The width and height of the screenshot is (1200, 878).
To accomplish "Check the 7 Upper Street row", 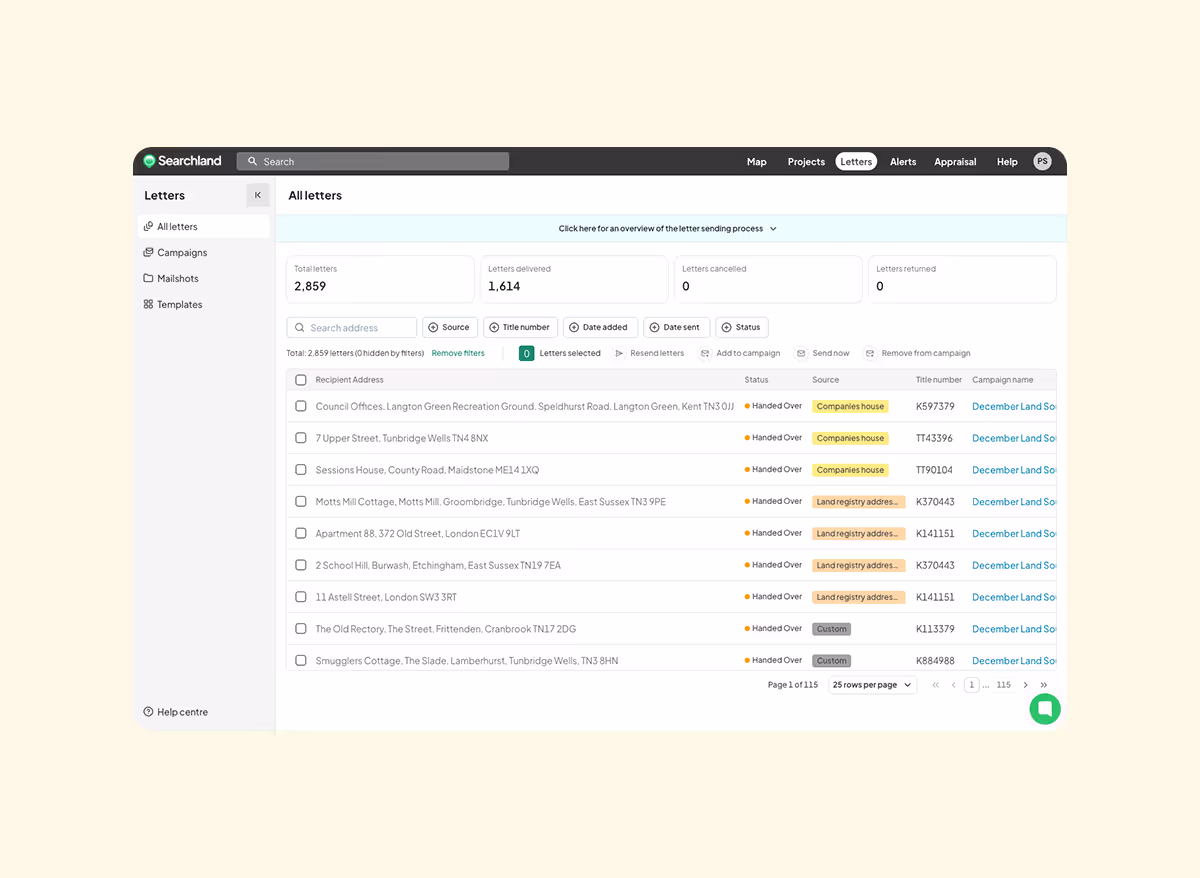I will 301,438.
